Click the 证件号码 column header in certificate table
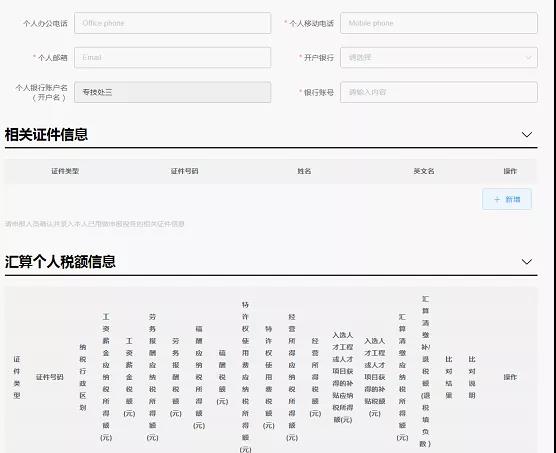The width and height of the screenshot is (556, 453). [184, 171]
